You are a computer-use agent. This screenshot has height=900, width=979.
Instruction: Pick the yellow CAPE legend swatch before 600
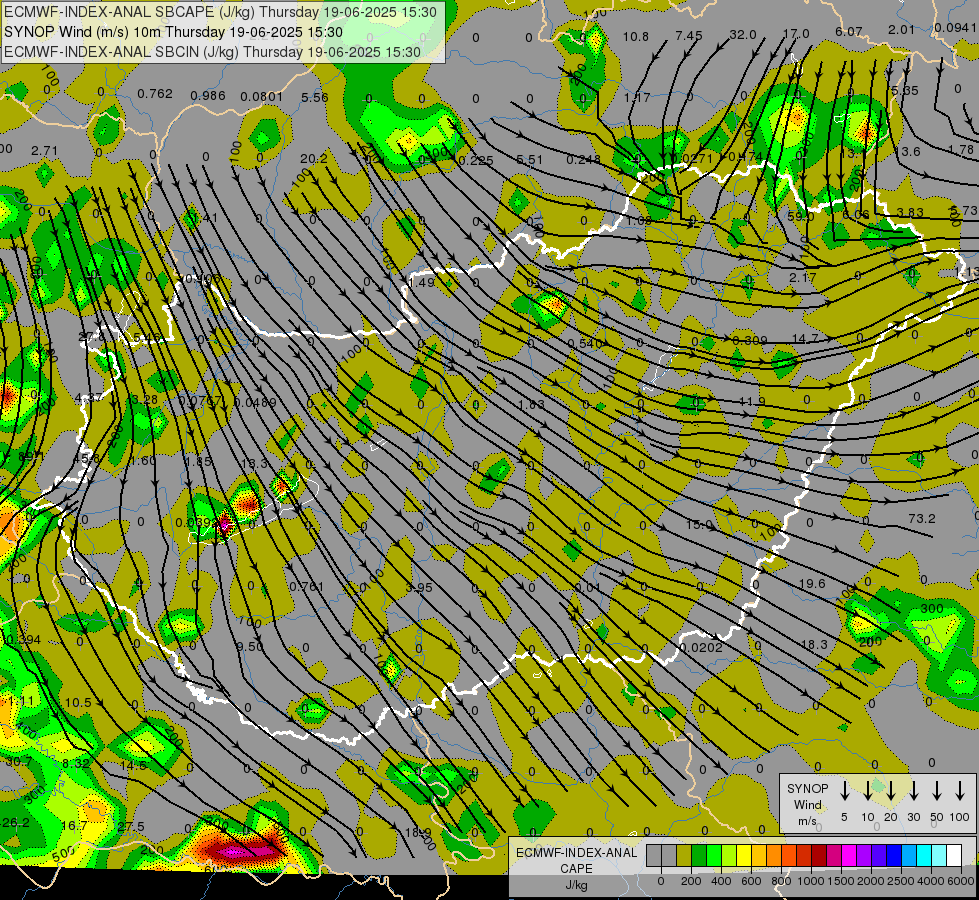pyautogui.click(x=744, y=855)
